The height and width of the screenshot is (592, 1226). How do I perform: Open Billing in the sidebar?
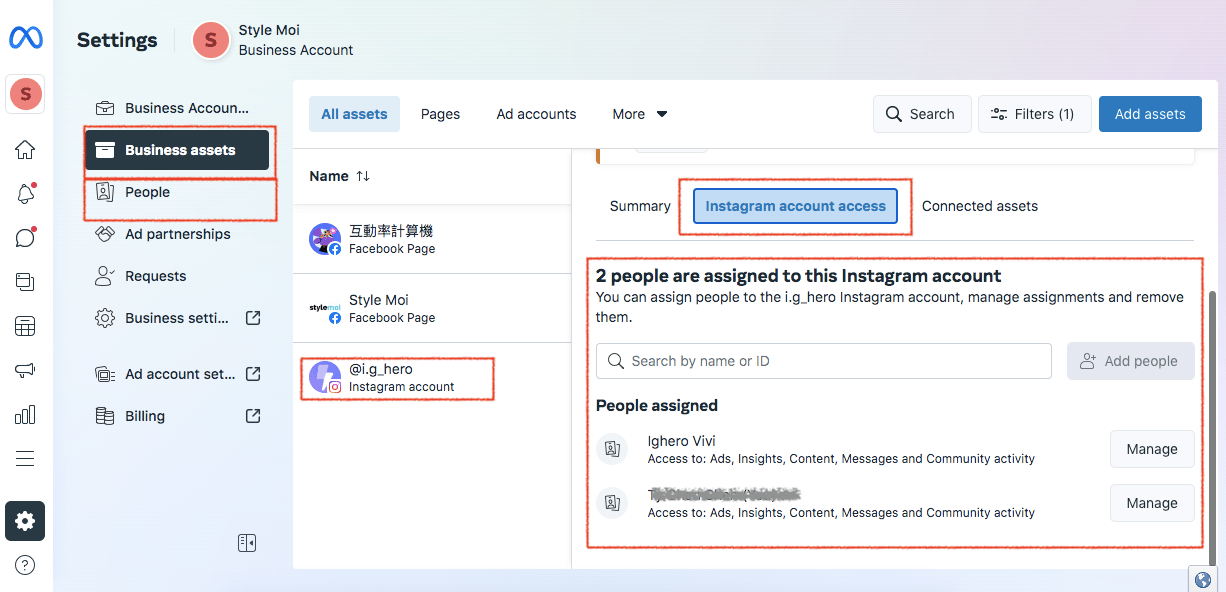[177, 416]
